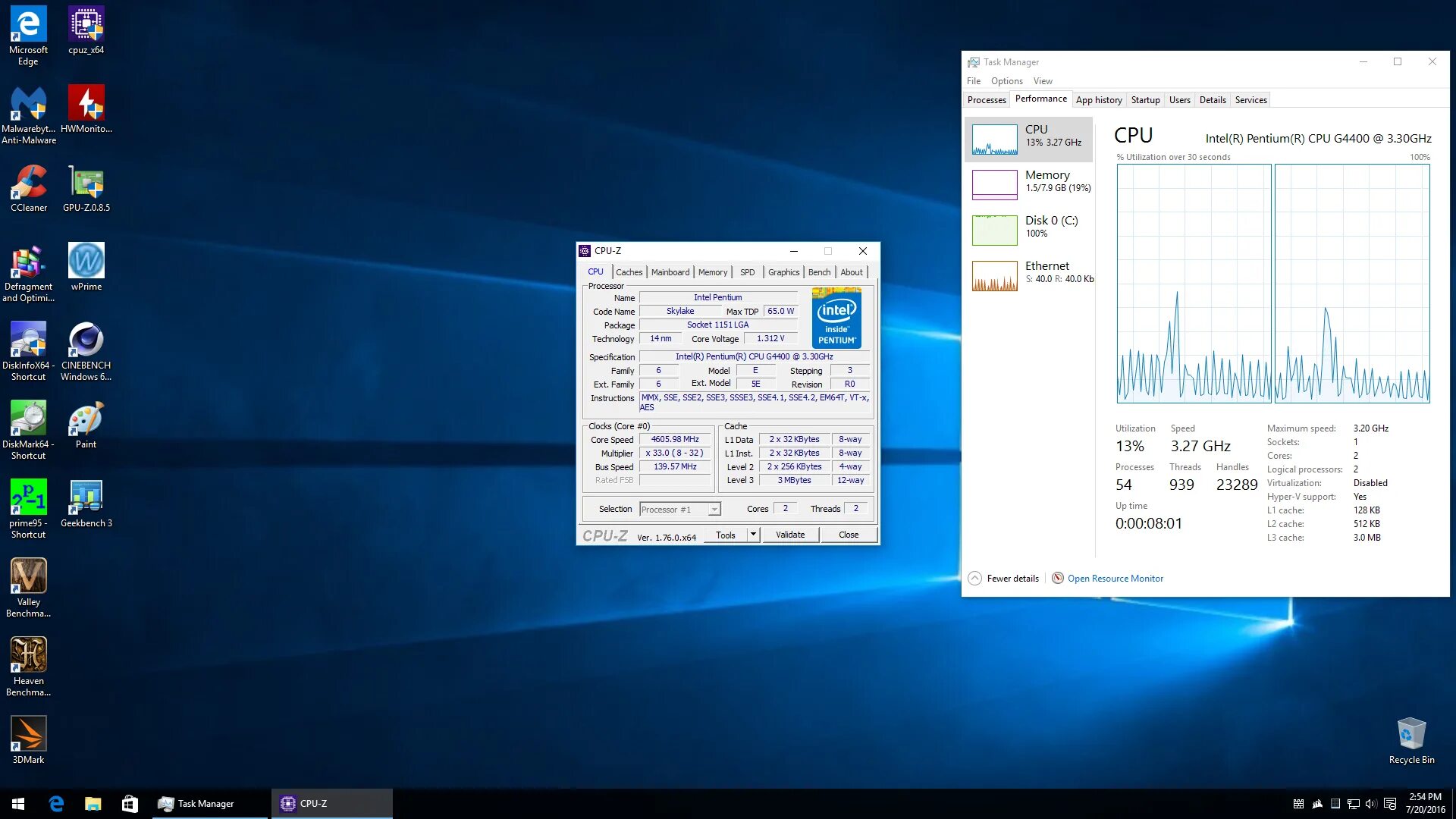Open the SPD tab in CPU-Z
The height and width of the screenshot is (819, 1456).
748,272
